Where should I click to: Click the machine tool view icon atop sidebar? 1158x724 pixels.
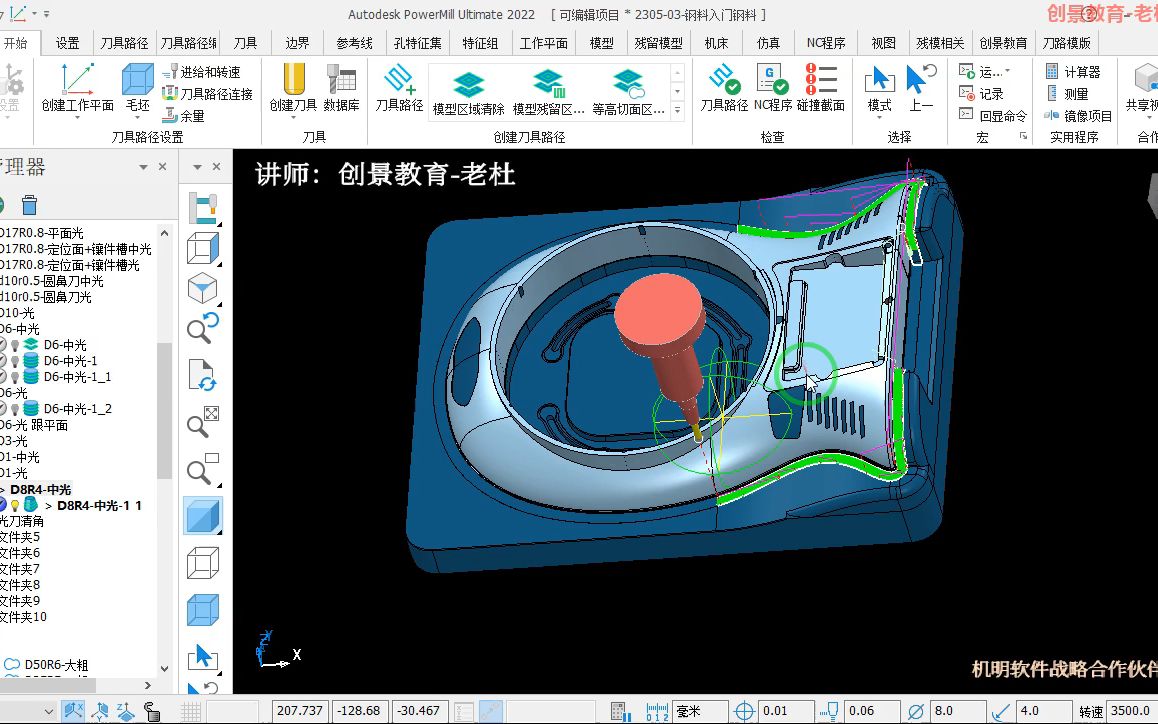tap(202, 208)
